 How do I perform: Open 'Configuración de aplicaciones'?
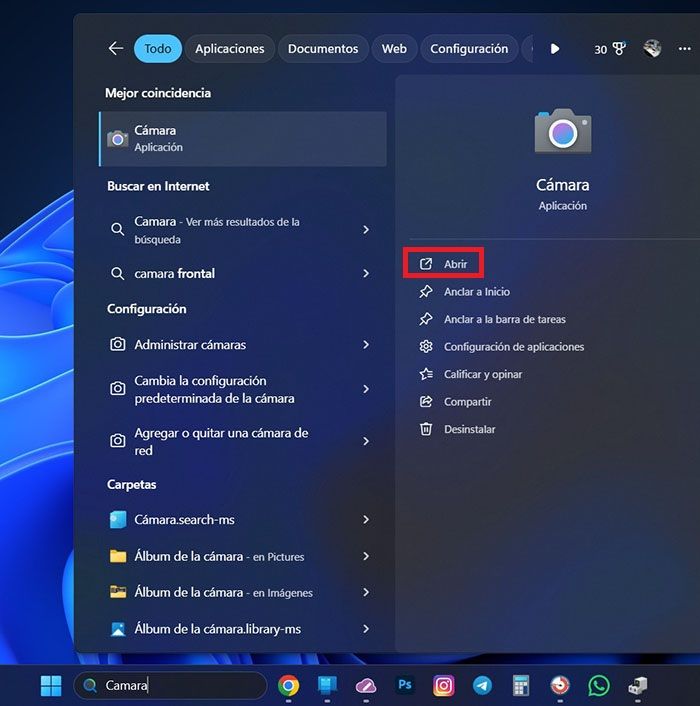[514, 347]
